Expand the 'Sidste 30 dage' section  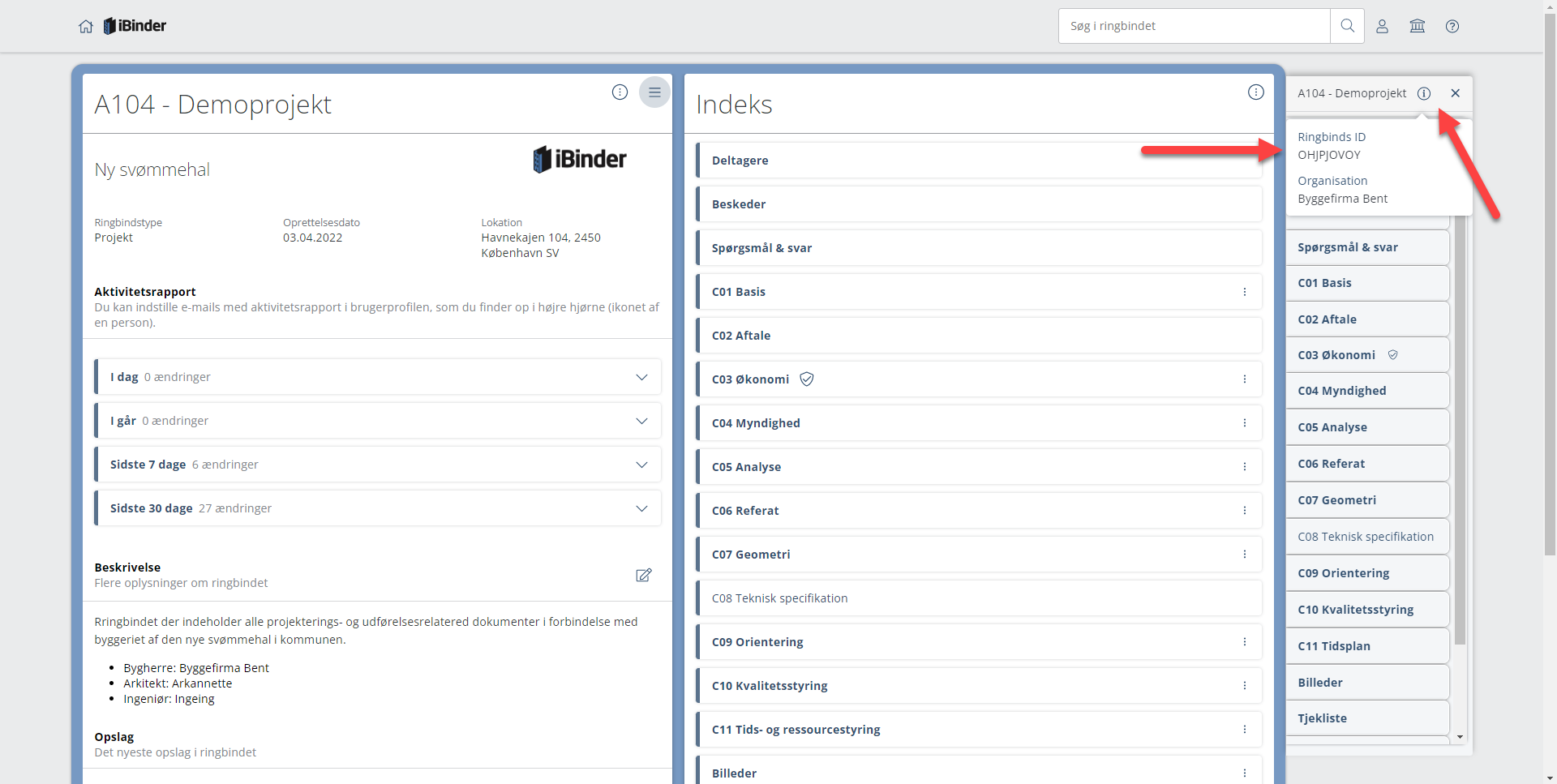641,508
